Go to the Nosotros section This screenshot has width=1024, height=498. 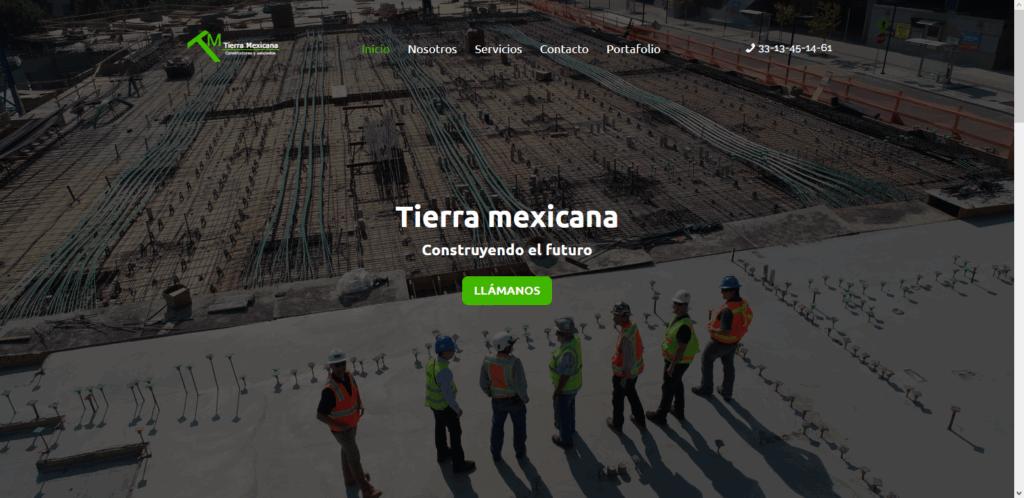click(432, 49)
